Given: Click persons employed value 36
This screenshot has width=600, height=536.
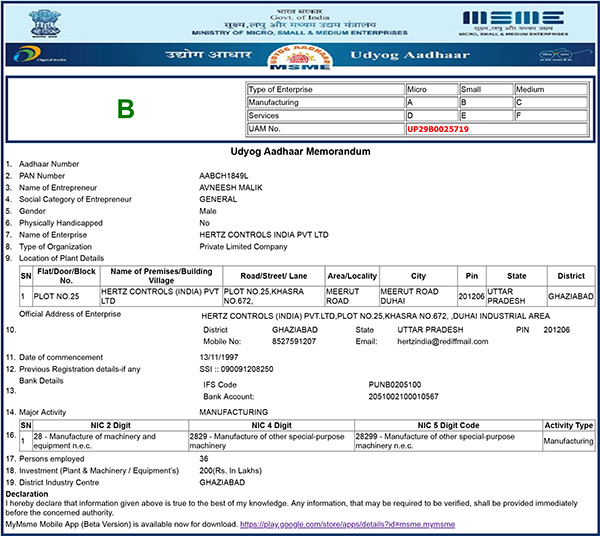Looking at the screenshot, I should 204,459.
